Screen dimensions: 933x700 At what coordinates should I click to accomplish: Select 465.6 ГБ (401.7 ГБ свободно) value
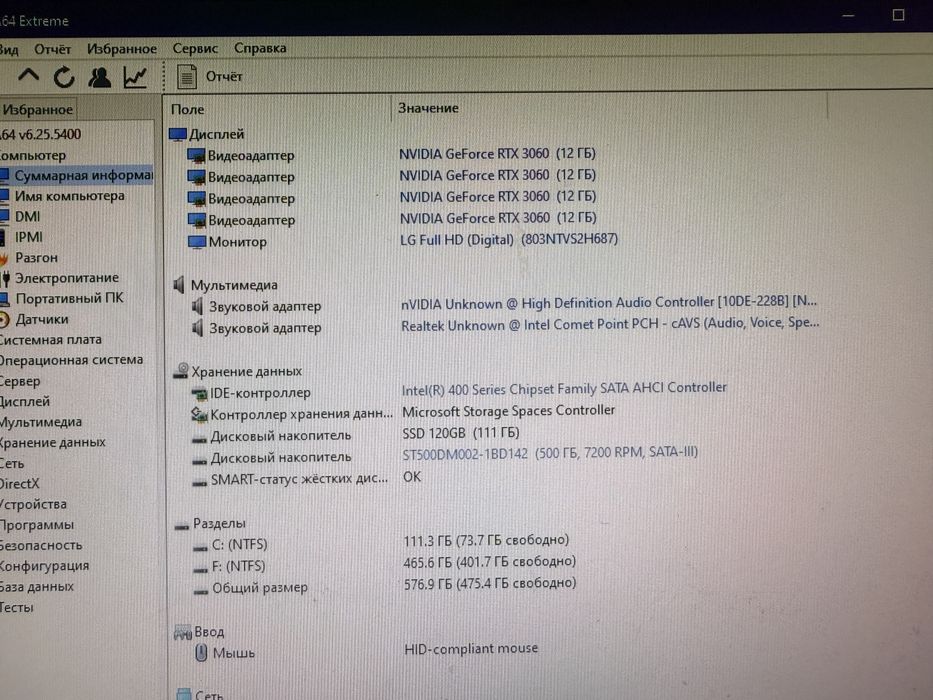click(490, 562)
